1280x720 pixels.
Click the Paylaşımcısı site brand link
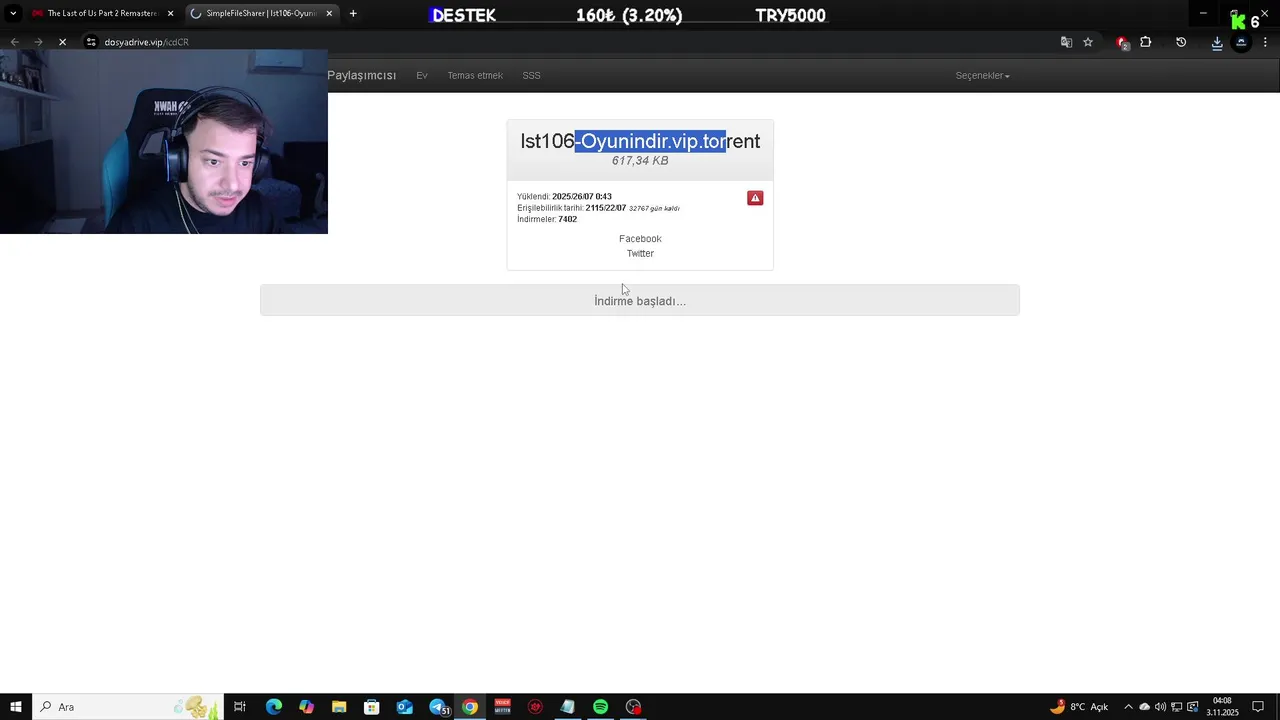tap(361, 76)
